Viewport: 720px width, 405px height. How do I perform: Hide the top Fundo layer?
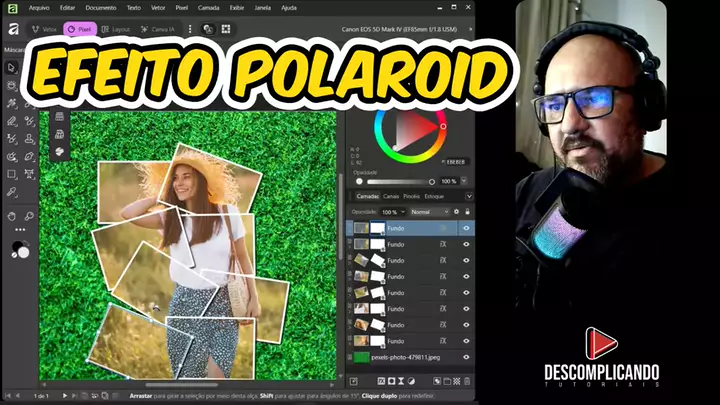466,228
